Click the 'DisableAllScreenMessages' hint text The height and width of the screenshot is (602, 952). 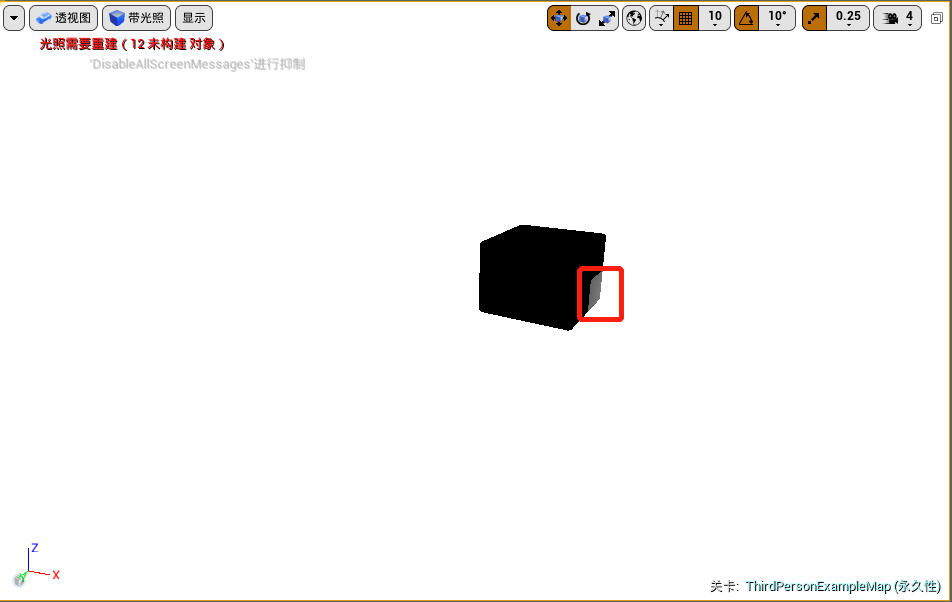(197, 64)
